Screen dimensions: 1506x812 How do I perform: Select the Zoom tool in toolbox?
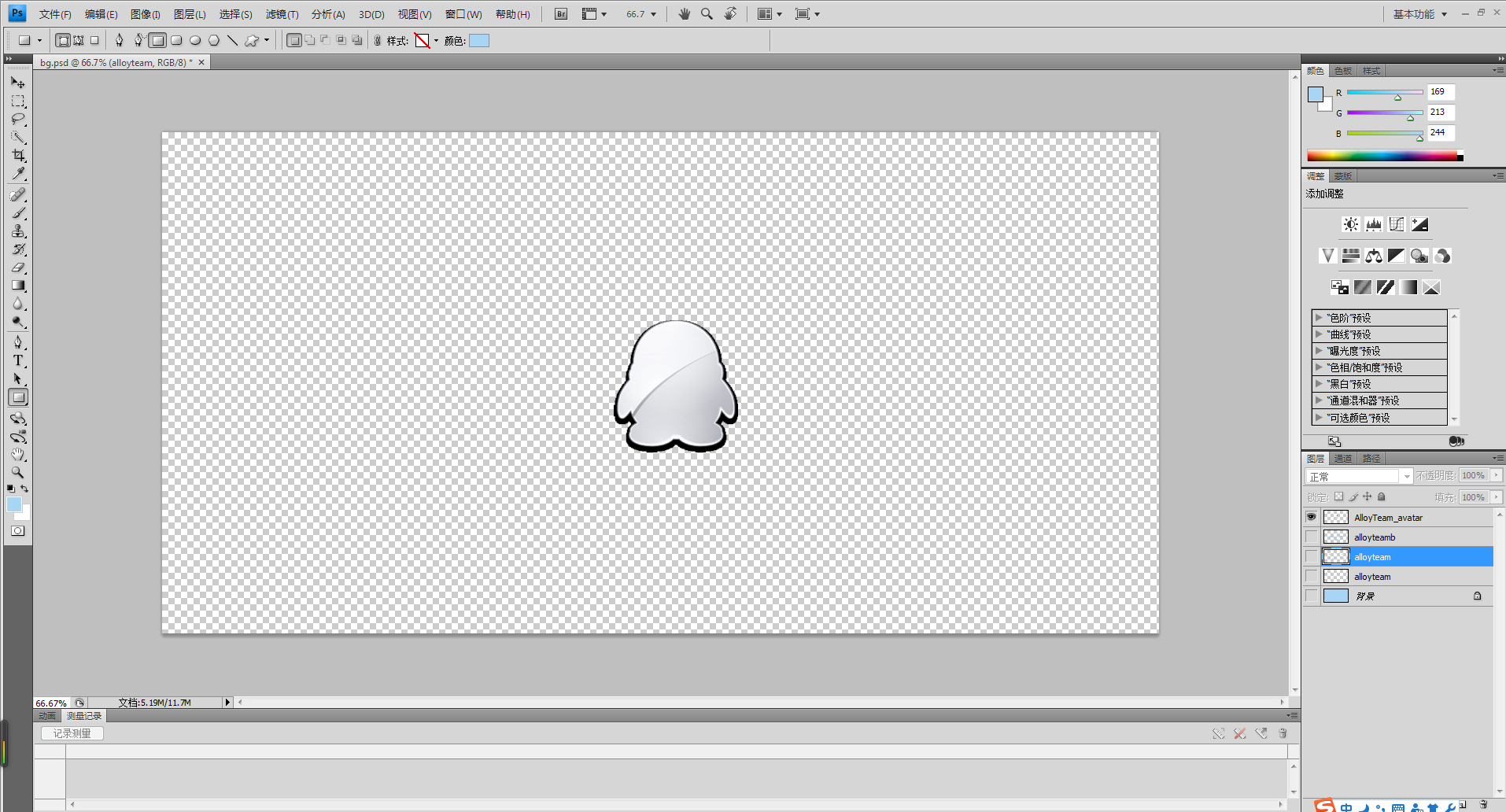pyautogui.click(x=18, y=473)
